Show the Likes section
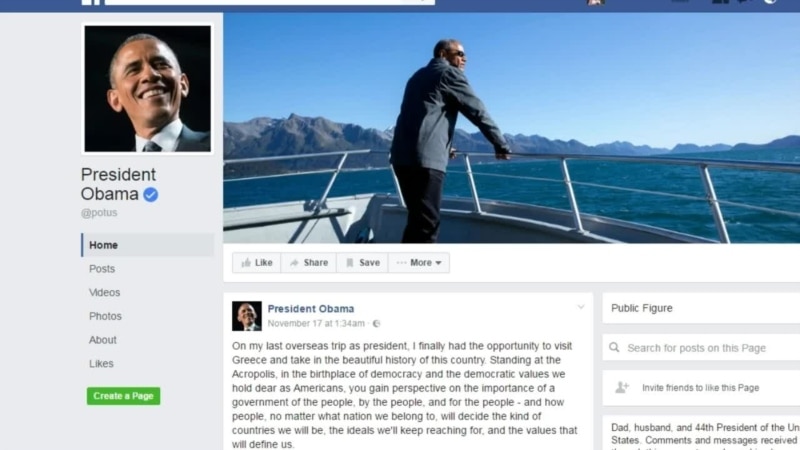Viewport: 800px width, 450px height. pos(101,364)
